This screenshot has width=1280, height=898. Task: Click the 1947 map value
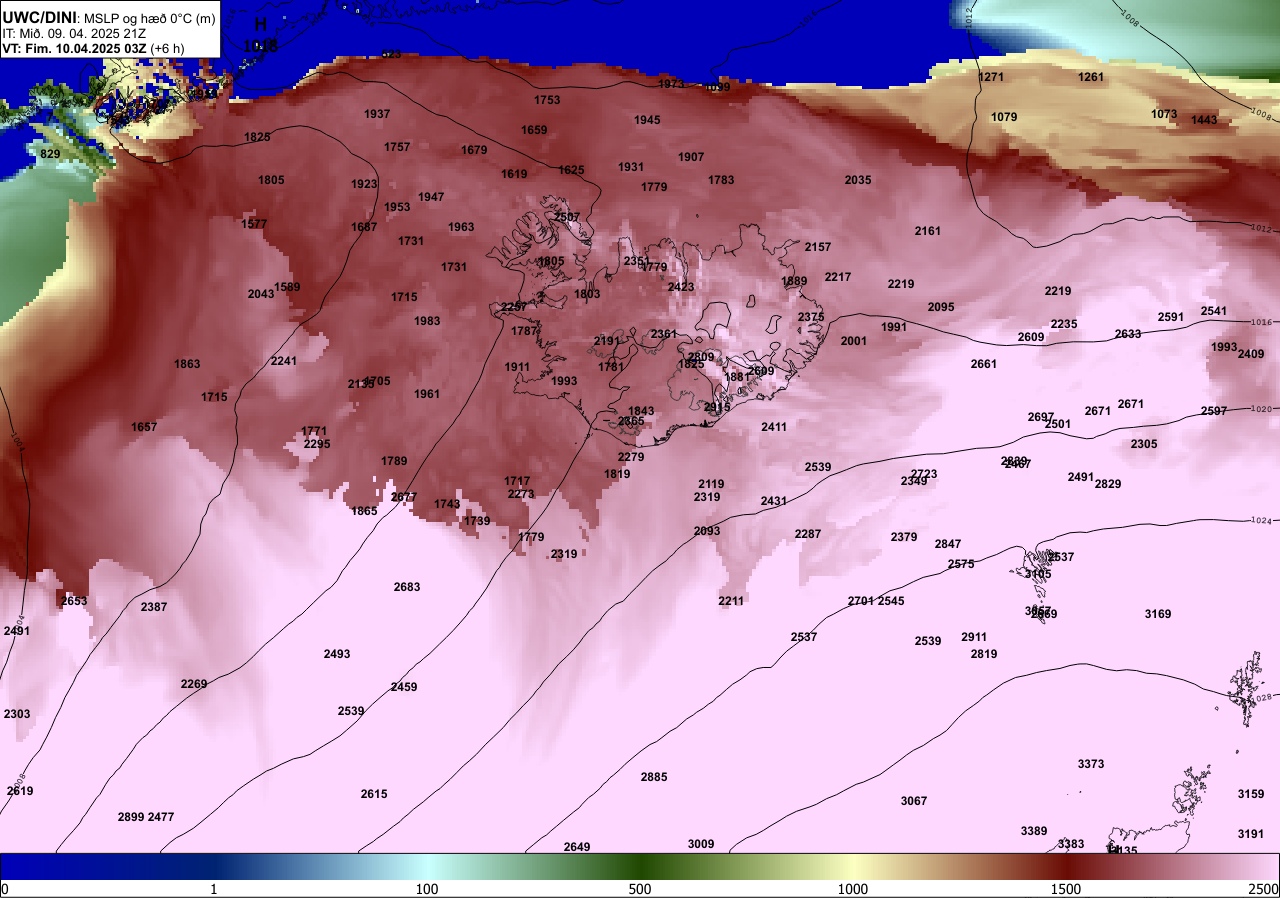431,197
